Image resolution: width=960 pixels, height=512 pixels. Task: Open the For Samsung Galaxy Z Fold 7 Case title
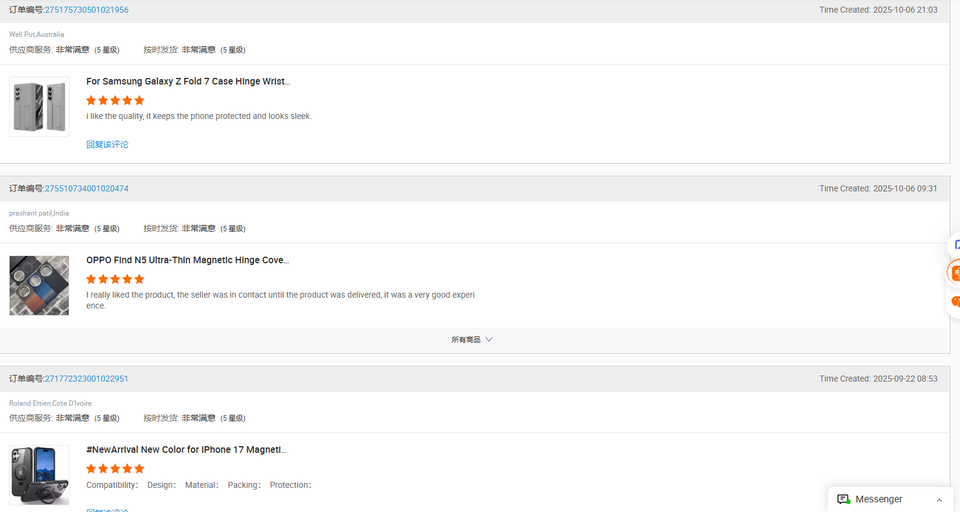(188, 82)
